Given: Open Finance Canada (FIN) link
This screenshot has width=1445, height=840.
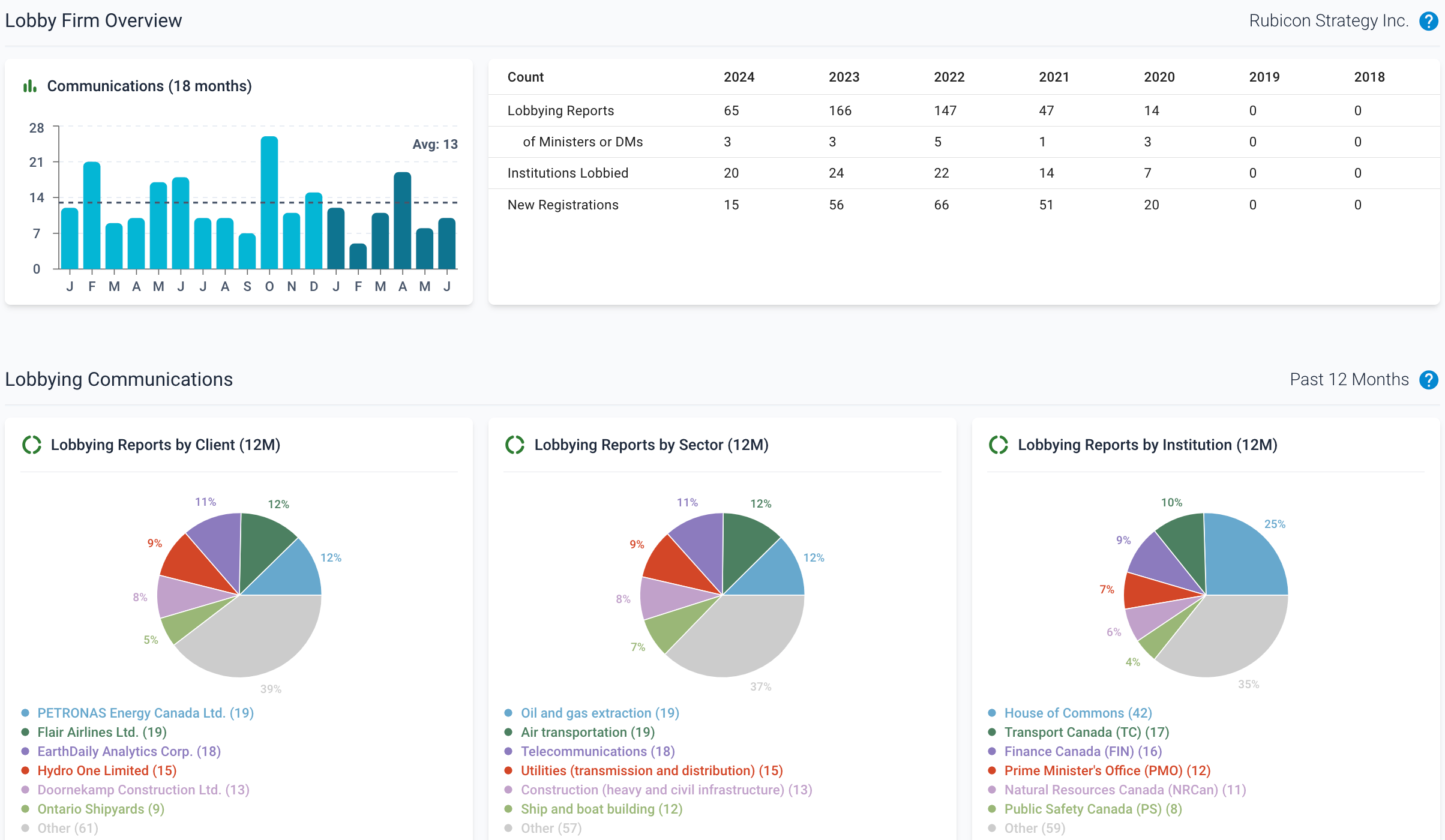Looking at the screenshot, I should click(x=1083, y=751).
